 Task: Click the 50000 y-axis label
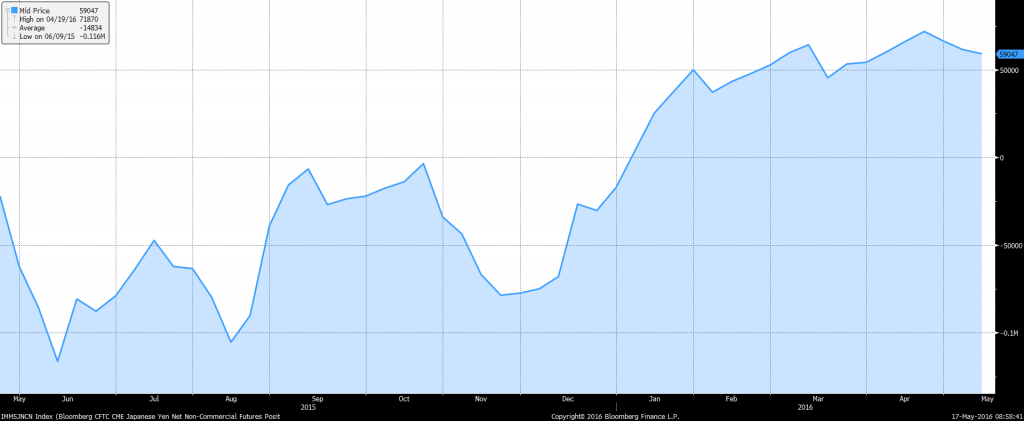(x=1008, y=70)
